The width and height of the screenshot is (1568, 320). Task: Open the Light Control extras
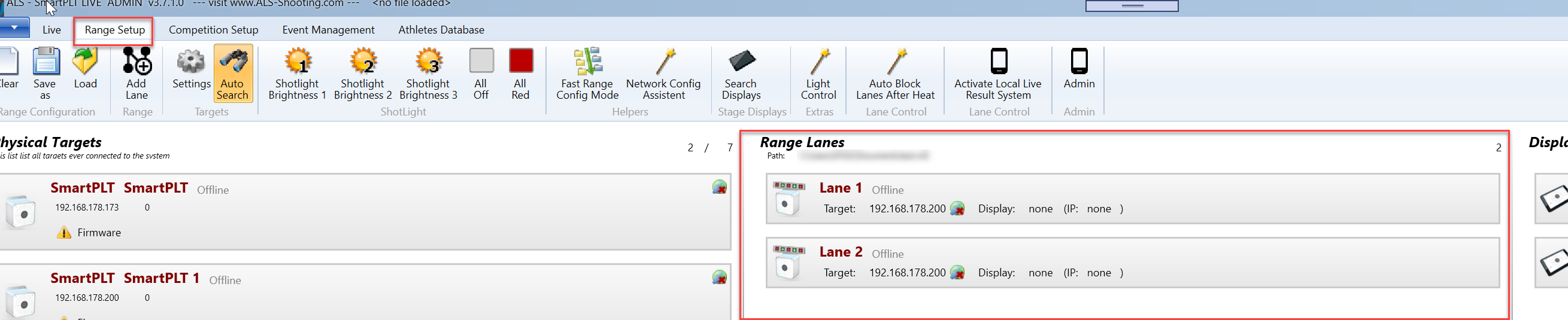(818, 62)
